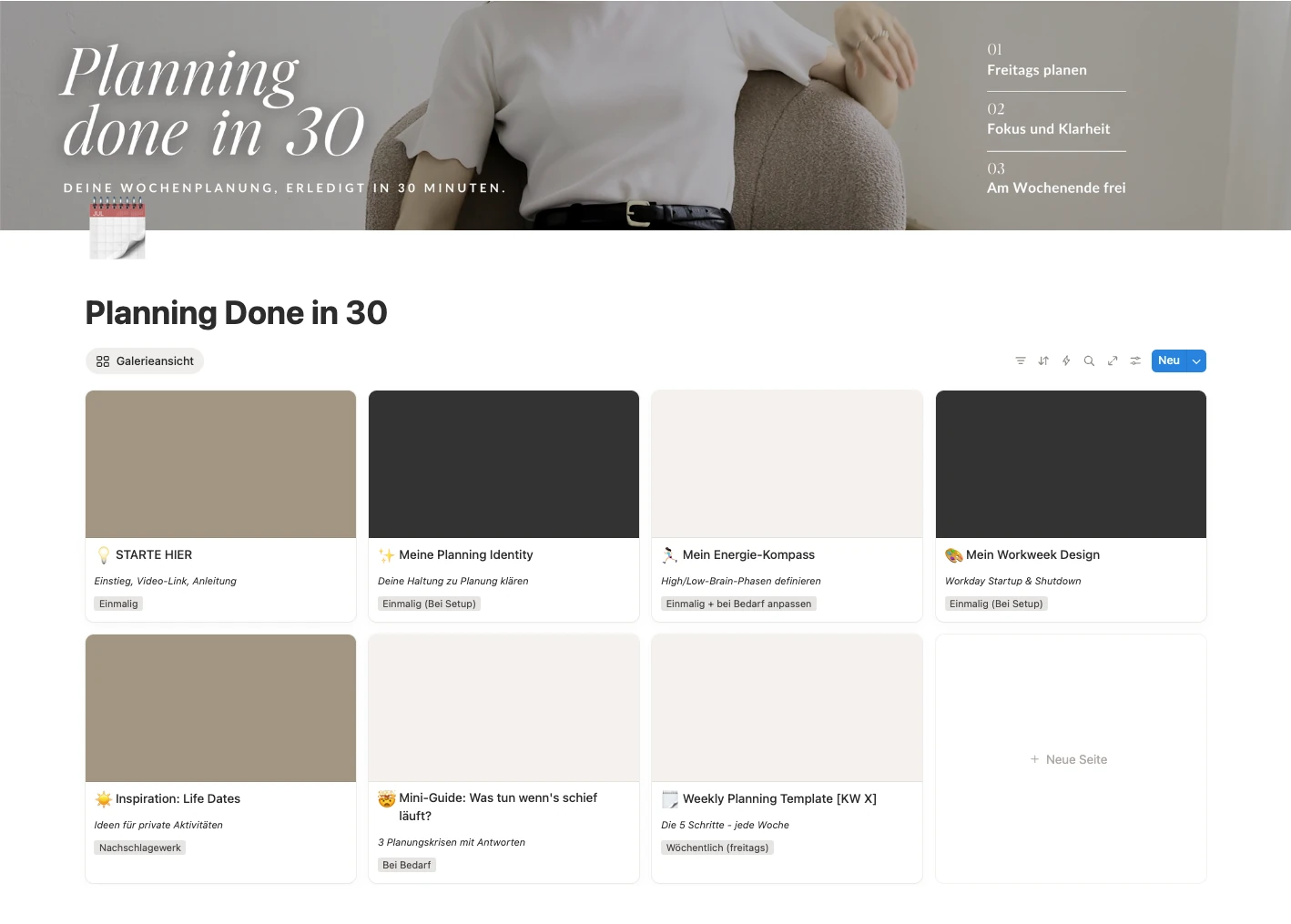Open the STARTE HIER page title
This screenshot has height=924, width=1291.
click(x=154, y=555)
